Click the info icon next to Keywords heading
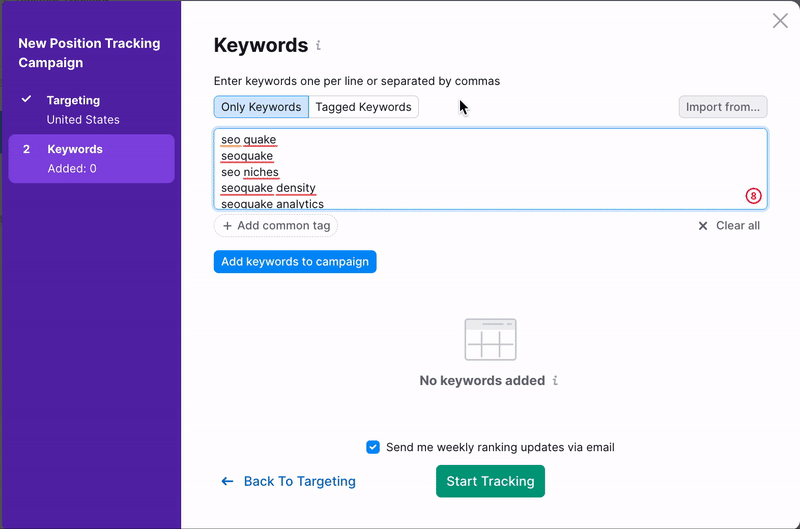 319,46
